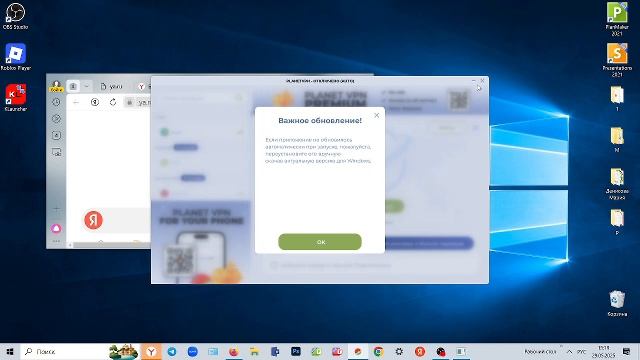640x360 pixels.
Task: Switch the input language indicator РУС
Action: click(x=581, y=351)
